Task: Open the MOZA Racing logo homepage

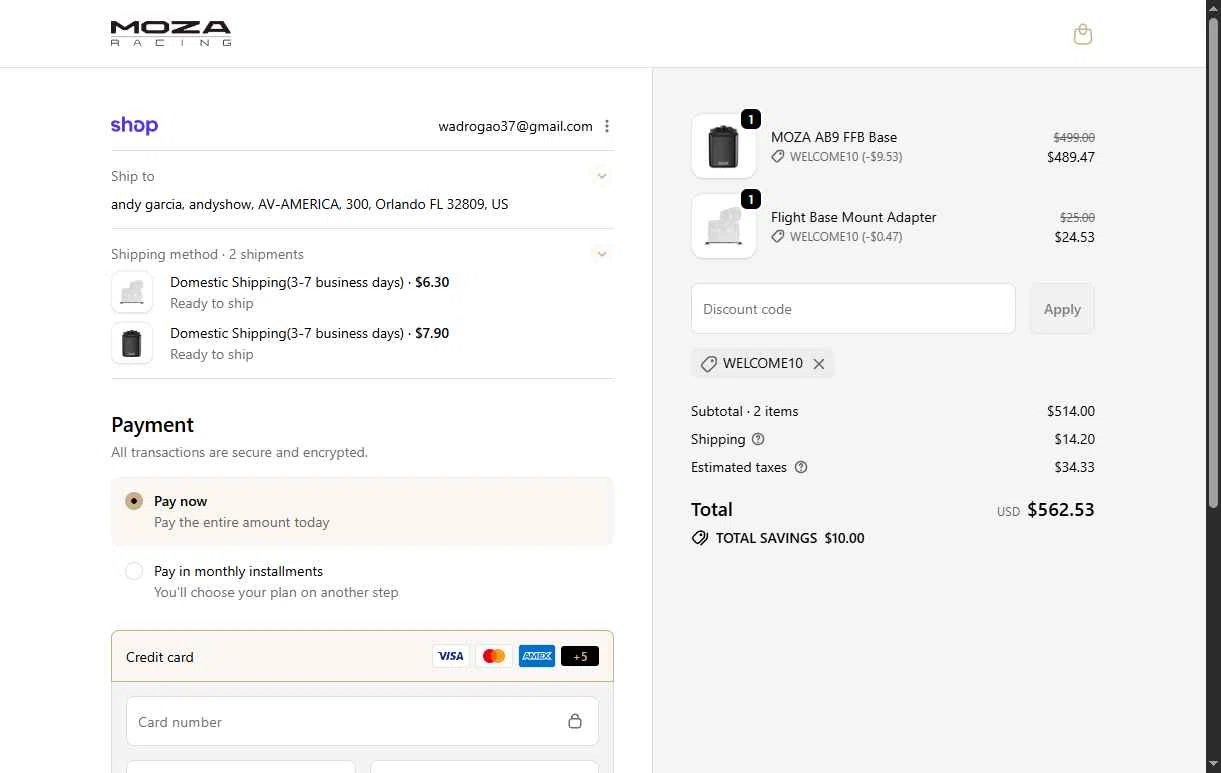Action: tap(171, 34)
